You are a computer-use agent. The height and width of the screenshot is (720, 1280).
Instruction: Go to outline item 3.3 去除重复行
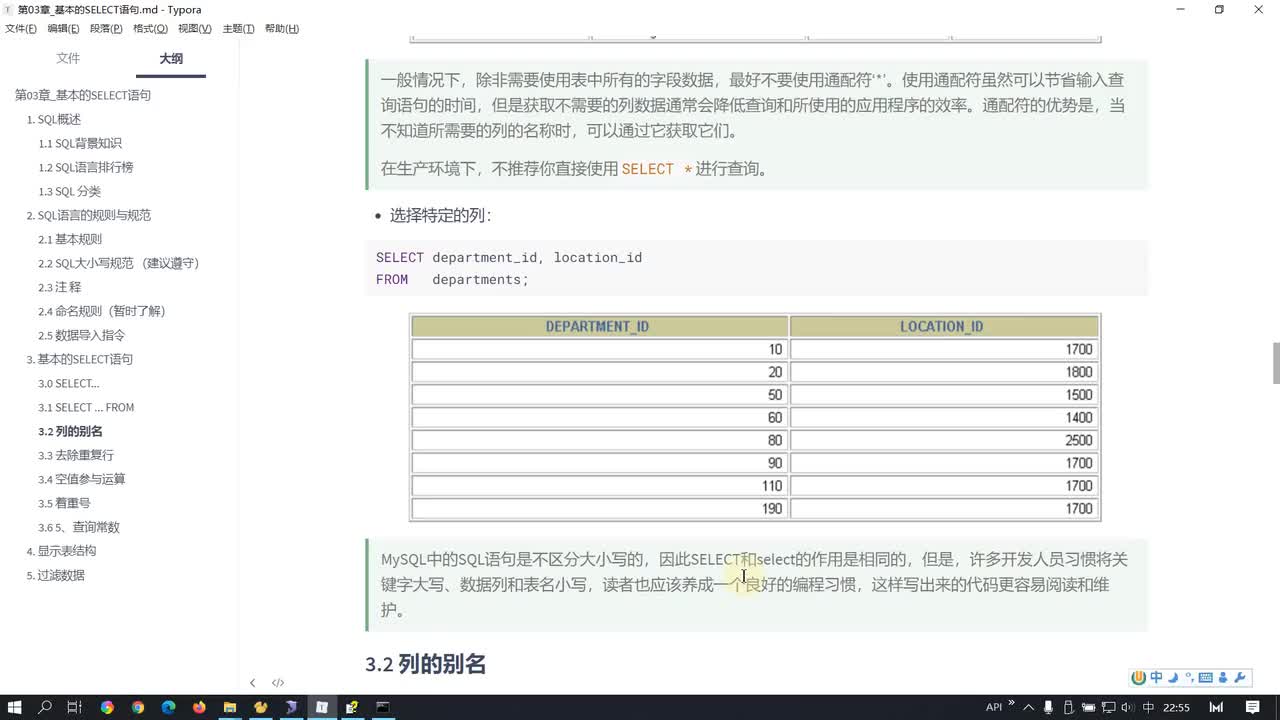tap(76, 455)
